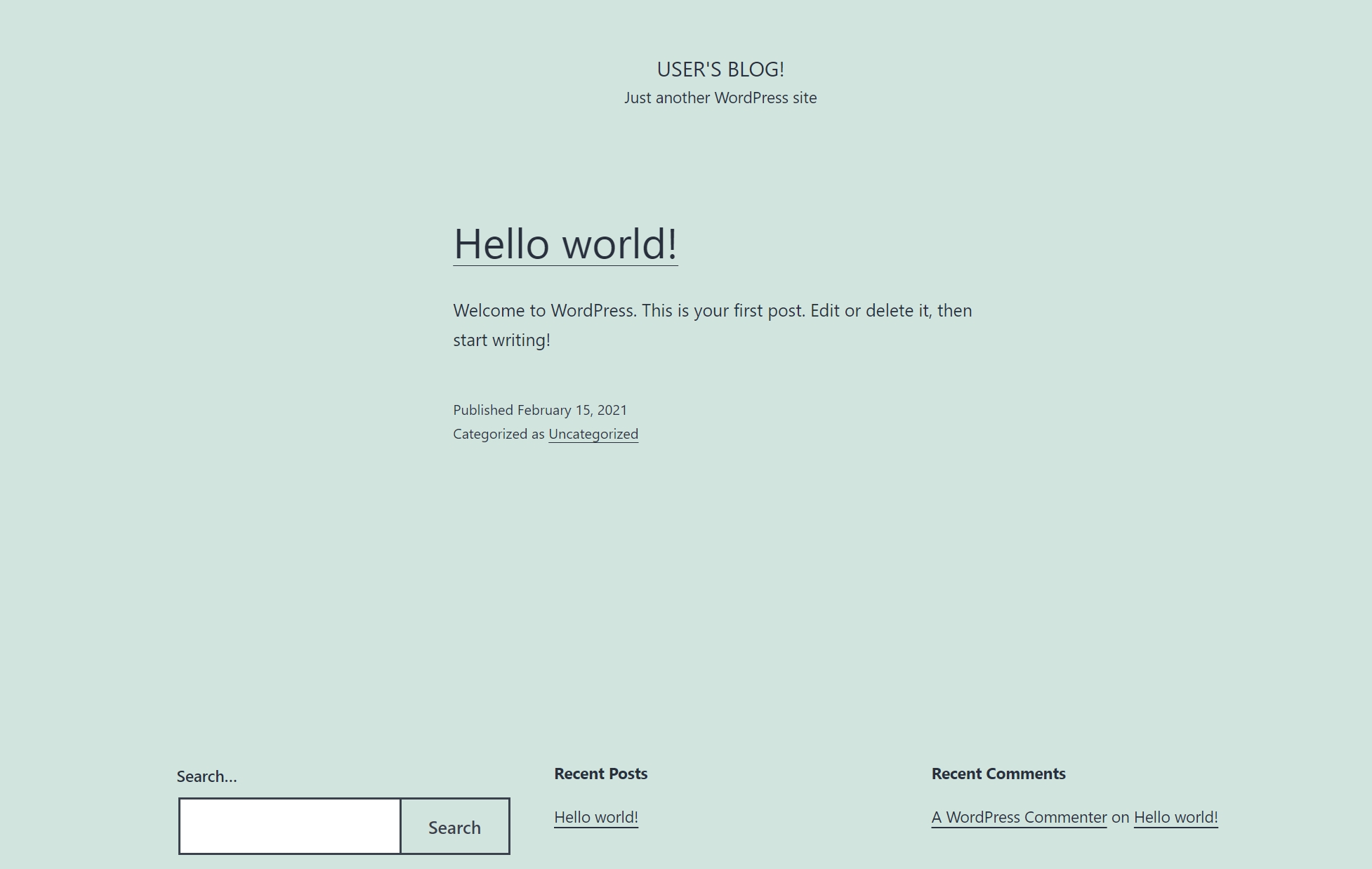Click the Recent Comments widget heading
This screenshot has width=1372, height=869.
pyautogui.click(x=998, y=774)
